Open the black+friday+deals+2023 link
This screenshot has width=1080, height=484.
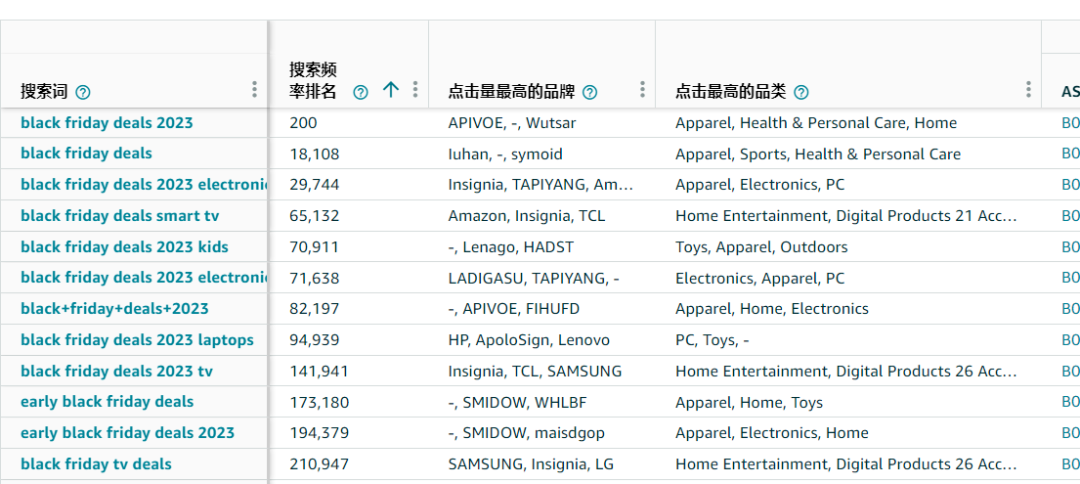pyautogui.click(x=114, y=309)
